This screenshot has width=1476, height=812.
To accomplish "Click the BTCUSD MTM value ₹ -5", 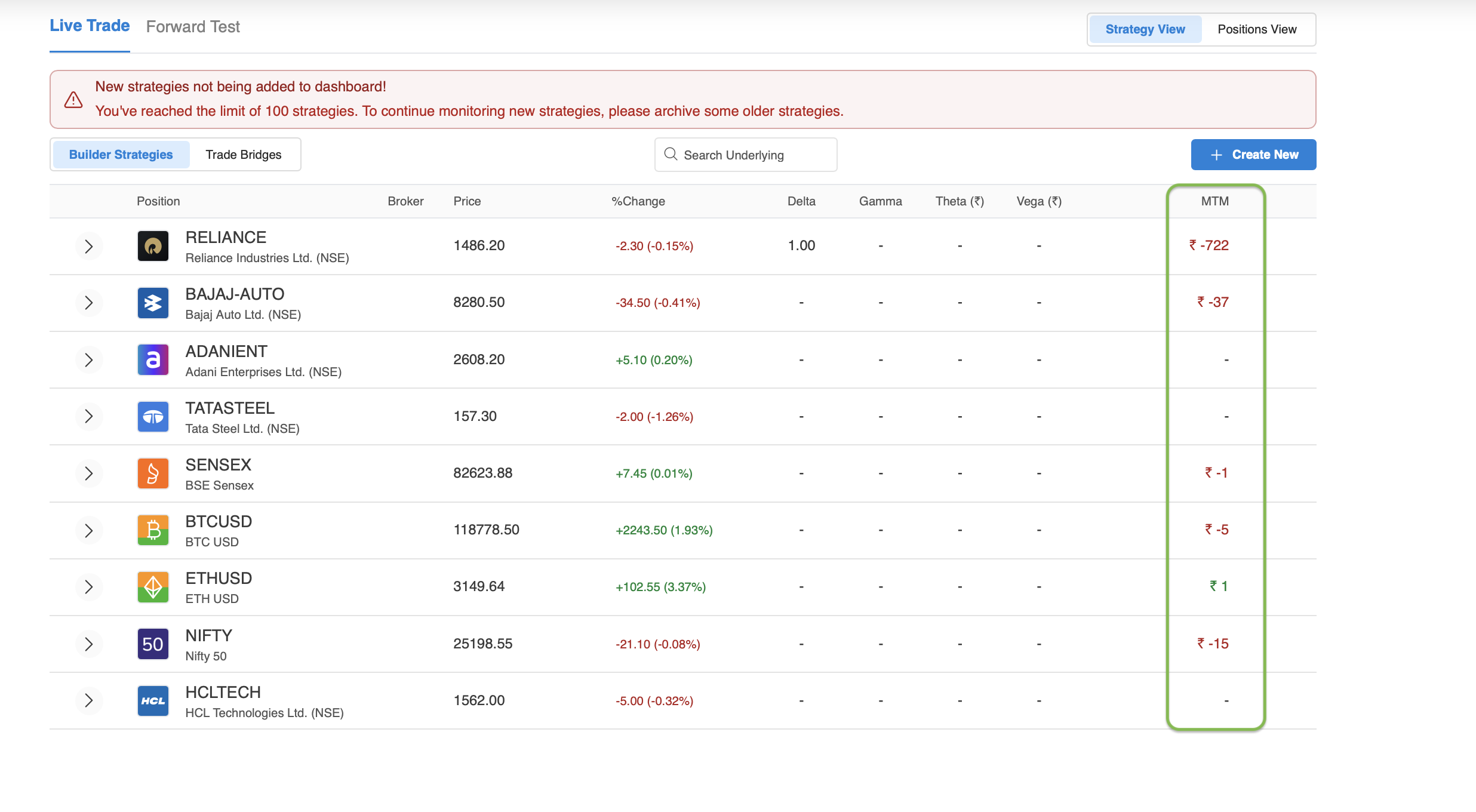I will (1216, 530).
